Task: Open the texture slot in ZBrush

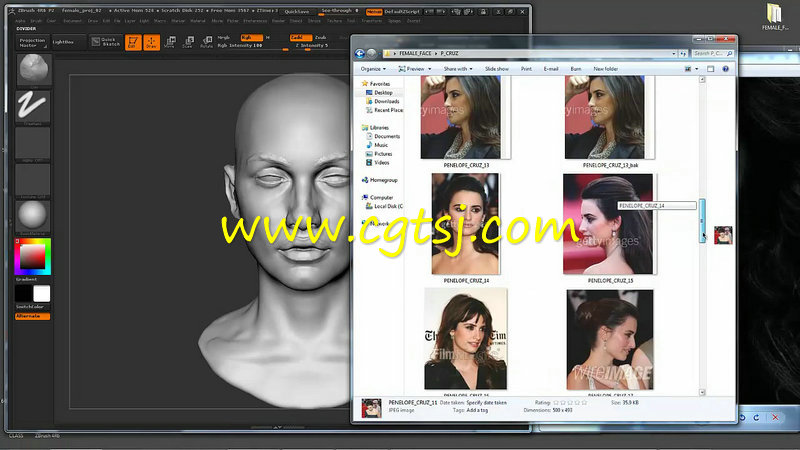Action: click(x=33, y=180)
